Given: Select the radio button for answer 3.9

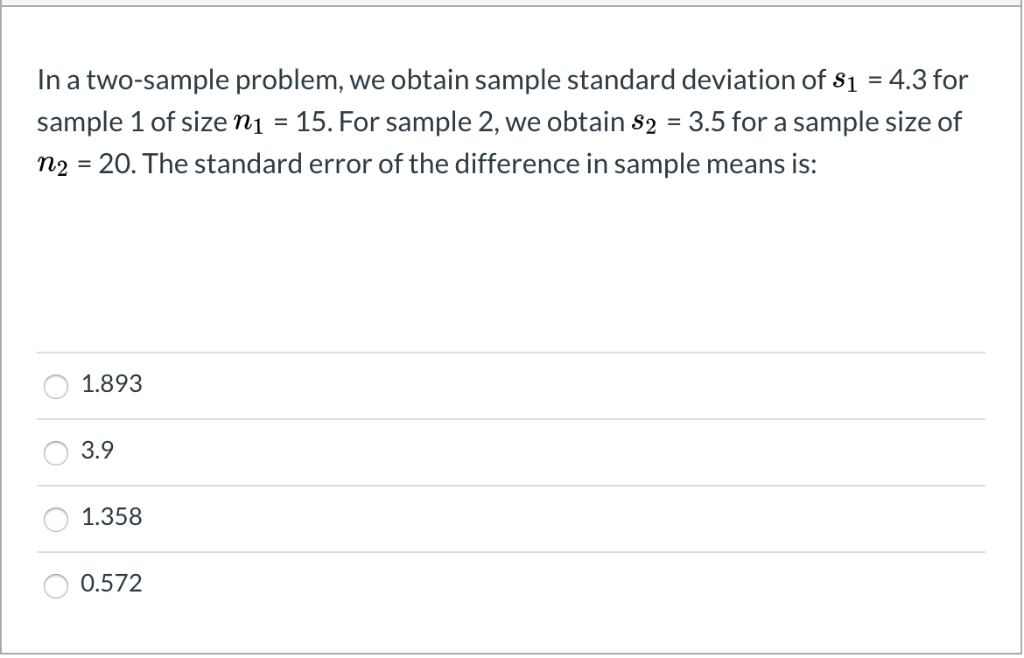Looking at the screenshot, I should [57, 453].
